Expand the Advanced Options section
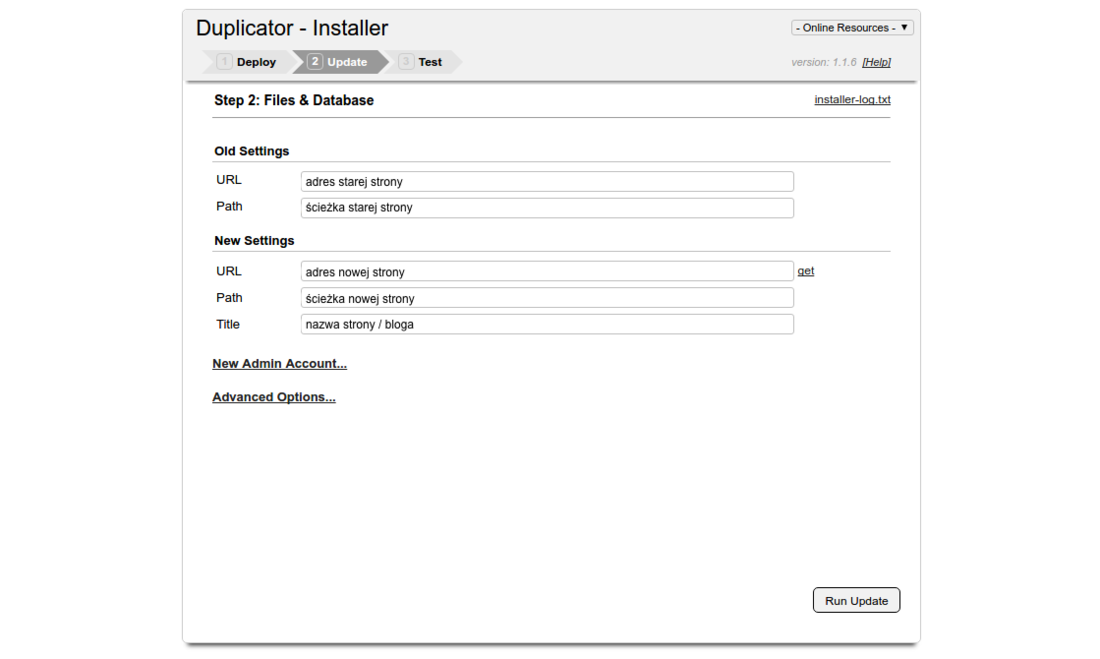1100x659 pixels. coord(274,397)
